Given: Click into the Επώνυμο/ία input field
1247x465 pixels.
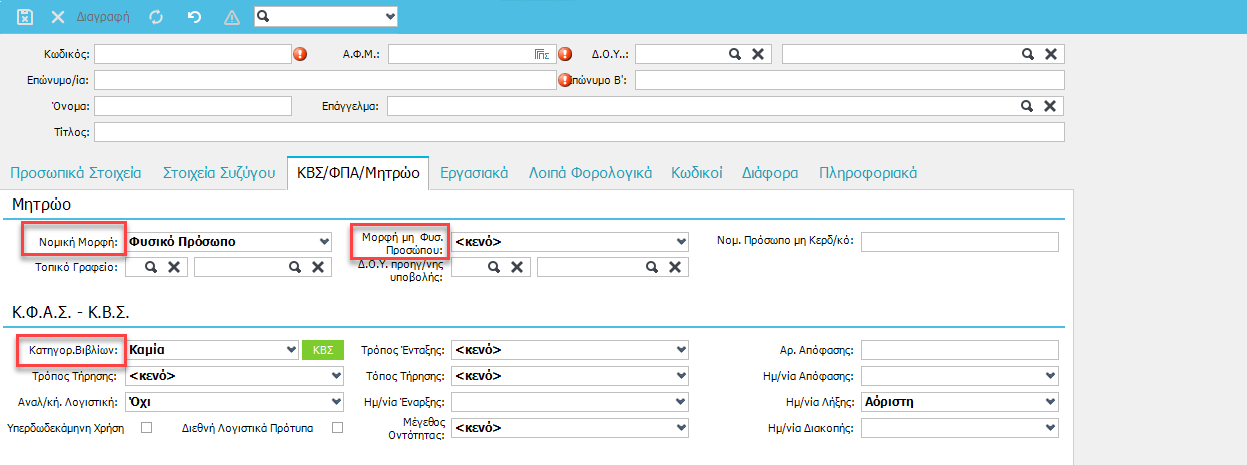Looking at the screenshot, I should point(324,80).
